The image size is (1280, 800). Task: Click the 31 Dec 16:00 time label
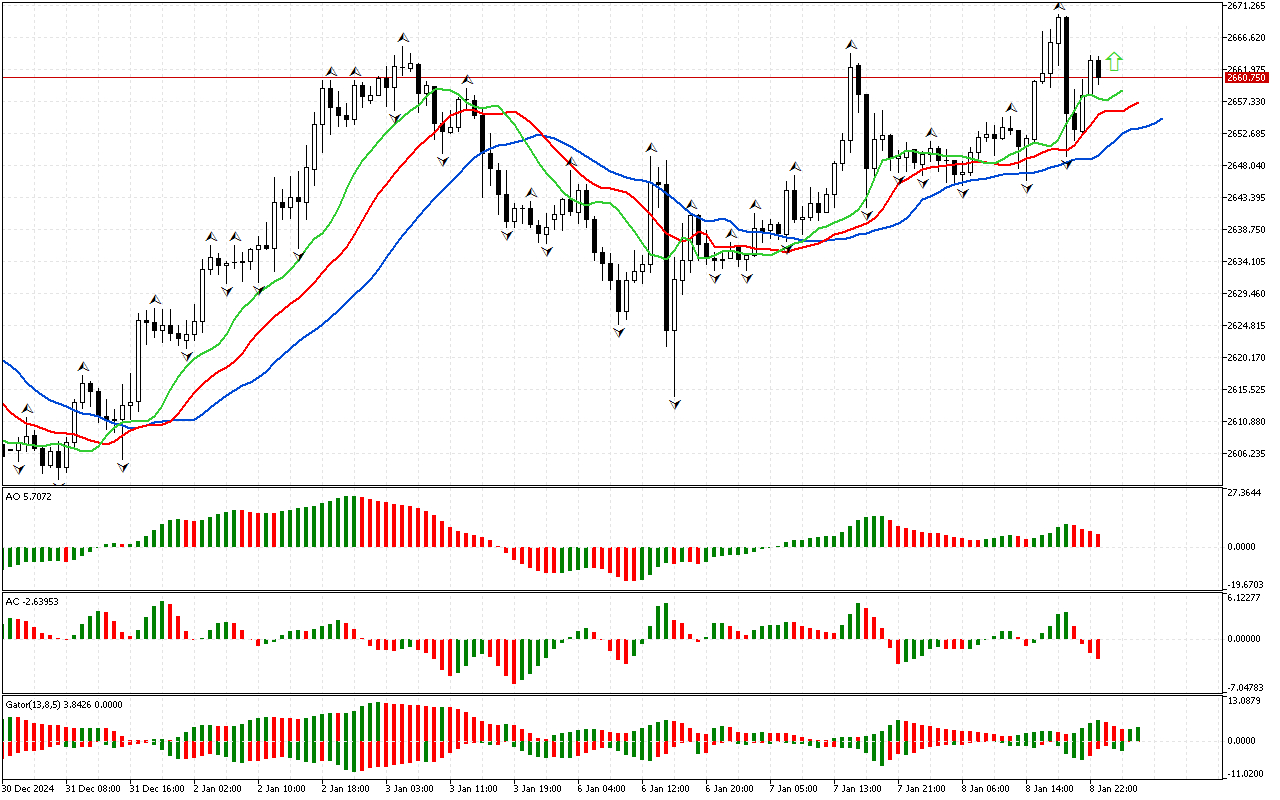click(x=159, y=789)
